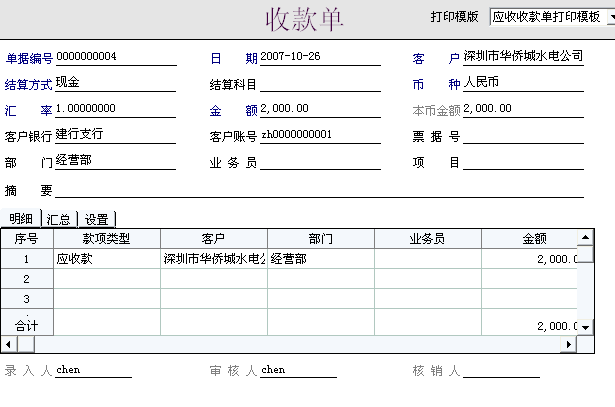The image size is (615, 407).
Task: Click the 录入人 field showing chen
Action: click(x=93, y=370)
